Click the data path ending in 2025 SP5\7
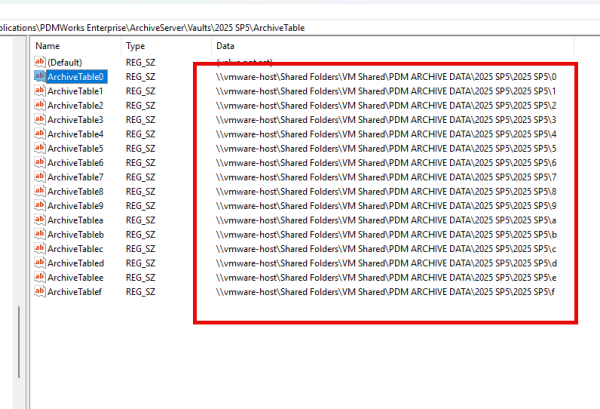The height and width of the screenshot is (409, 600). click(386, 177)
